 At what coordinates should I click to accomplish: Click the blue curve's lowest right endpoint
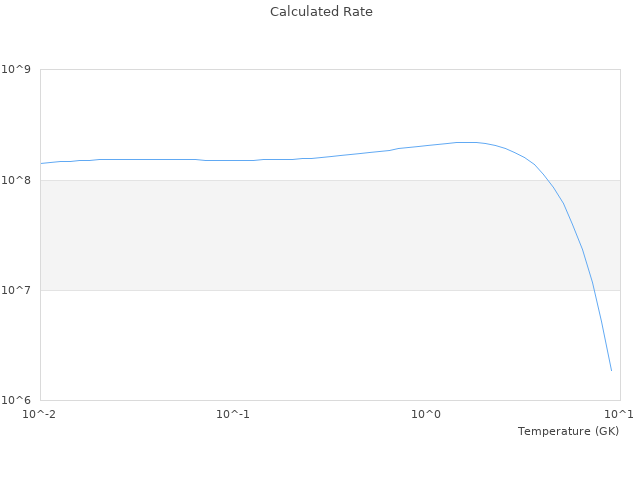coord(611,371)
